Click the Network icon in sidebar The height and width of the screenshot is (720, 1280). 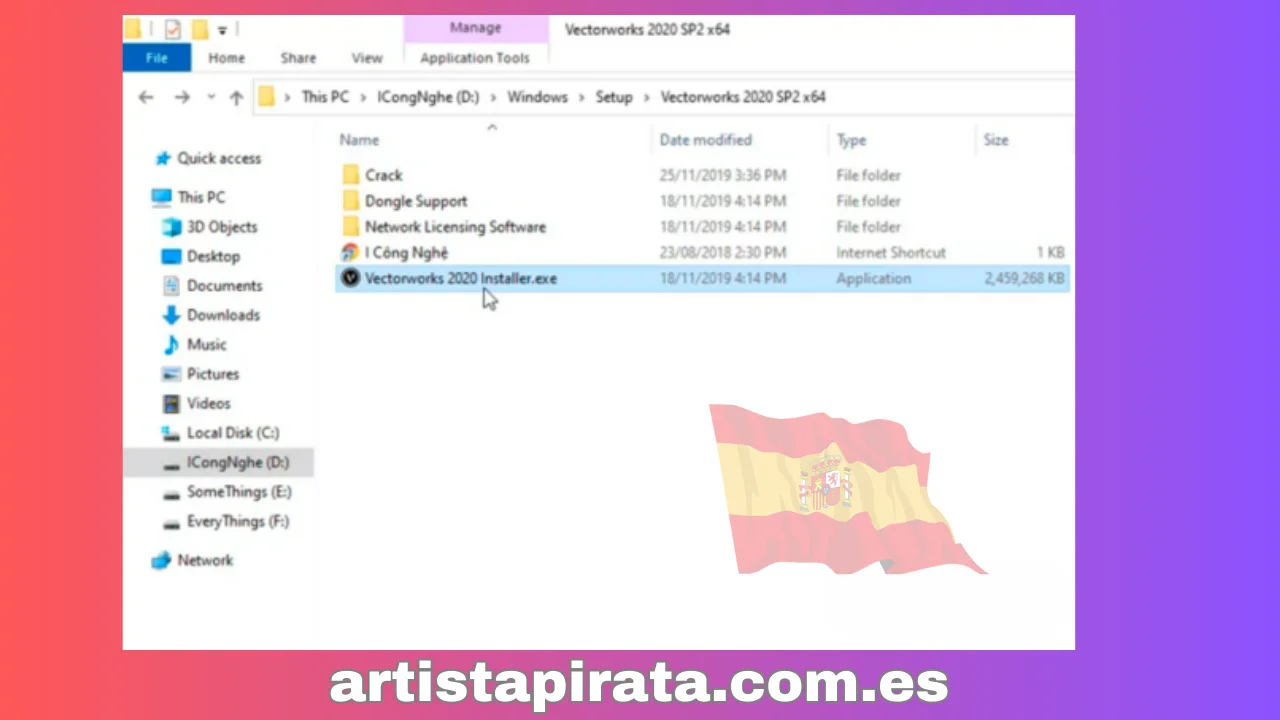[161, 561]
